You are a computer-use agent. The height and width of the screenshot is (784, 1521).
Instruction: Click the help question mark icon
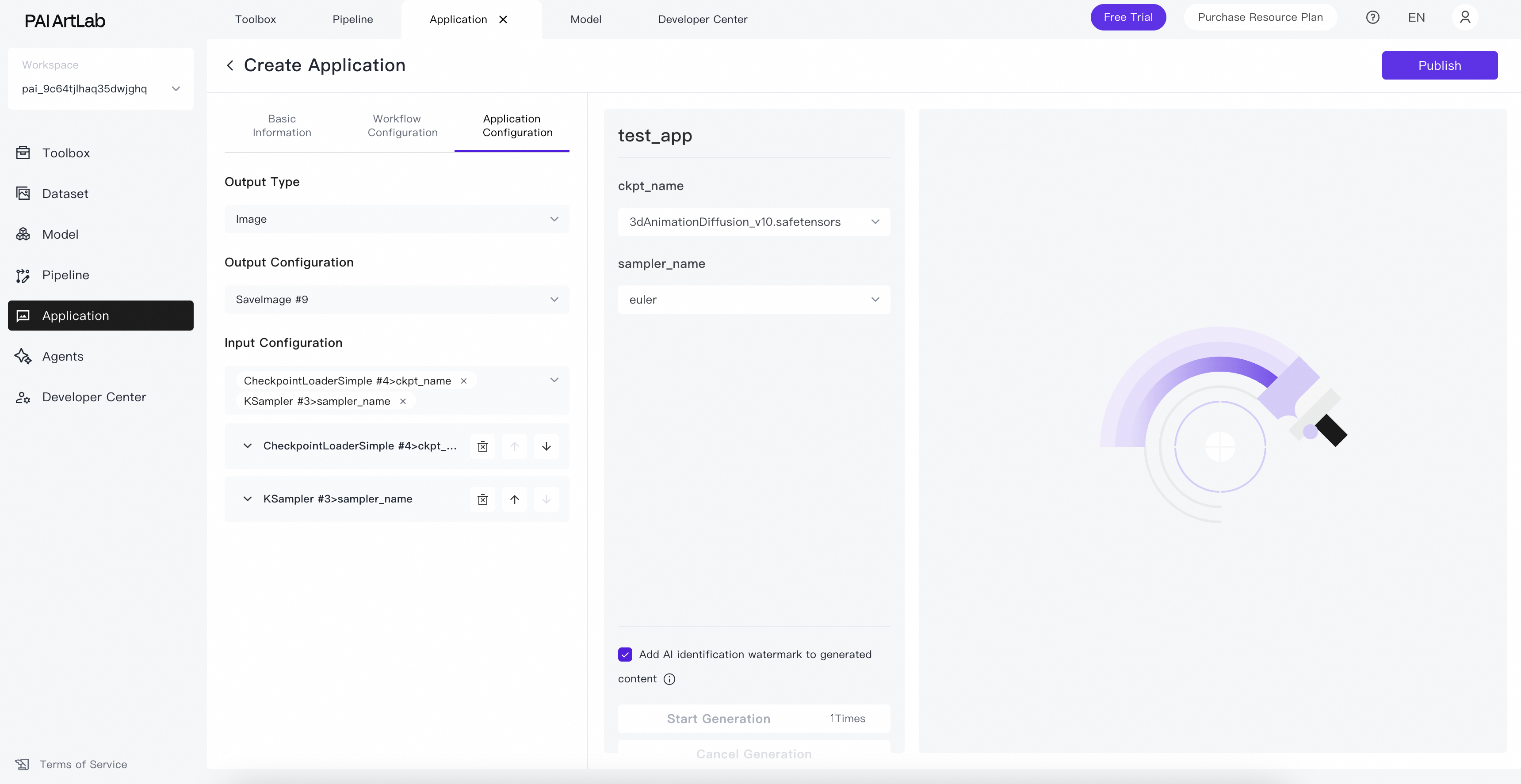click(x=1372, y=18)
